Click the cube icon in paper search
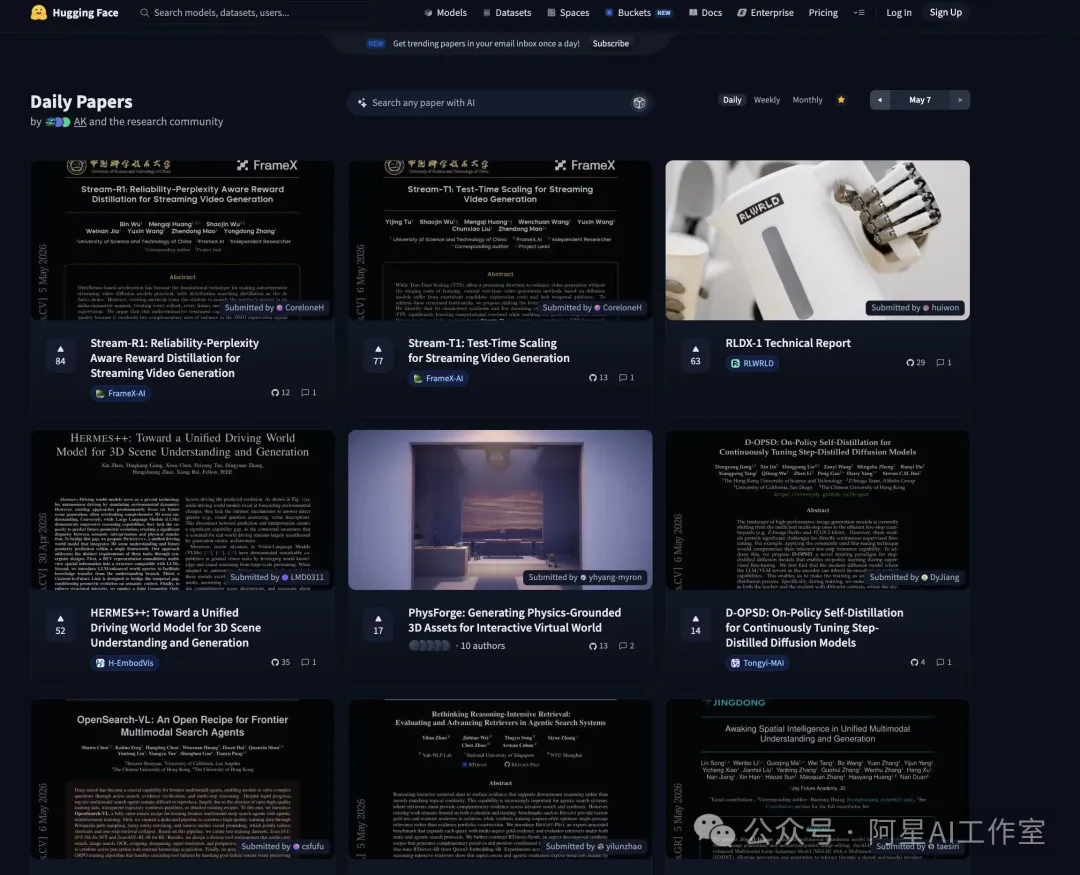The width and height of the screenshot is (1080, 875). click(639, 103)
